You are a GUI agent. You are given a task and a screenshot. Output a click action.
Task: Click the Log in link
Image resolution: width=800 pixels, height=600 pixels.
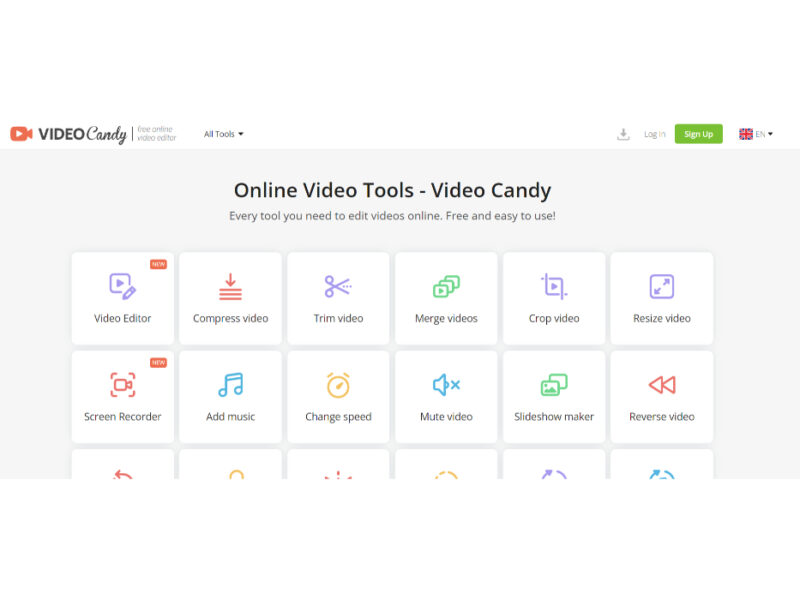tap(654, 134)
